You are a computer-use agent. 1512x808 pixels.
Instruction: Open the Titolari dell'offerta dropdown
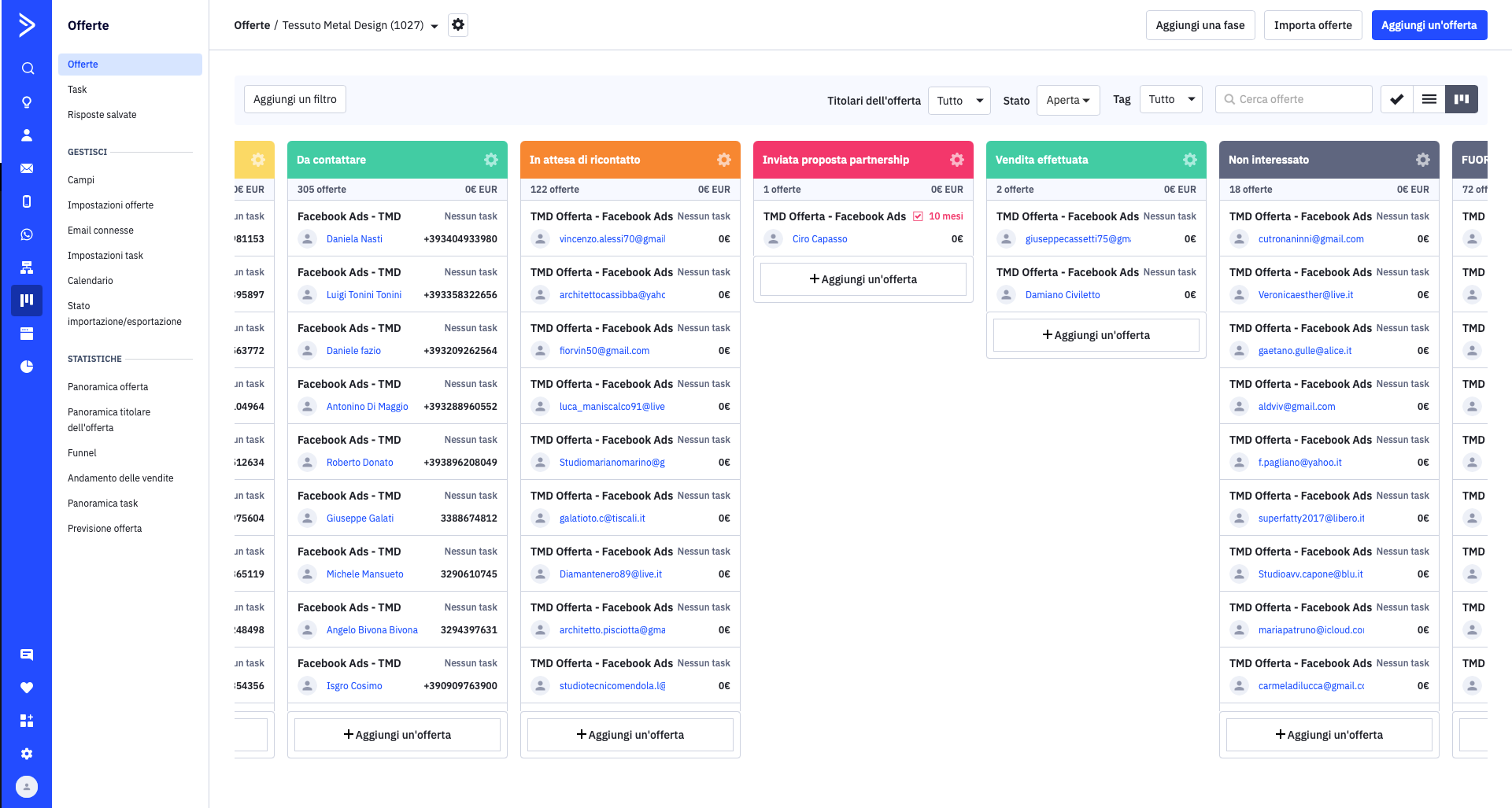[959, 100]
